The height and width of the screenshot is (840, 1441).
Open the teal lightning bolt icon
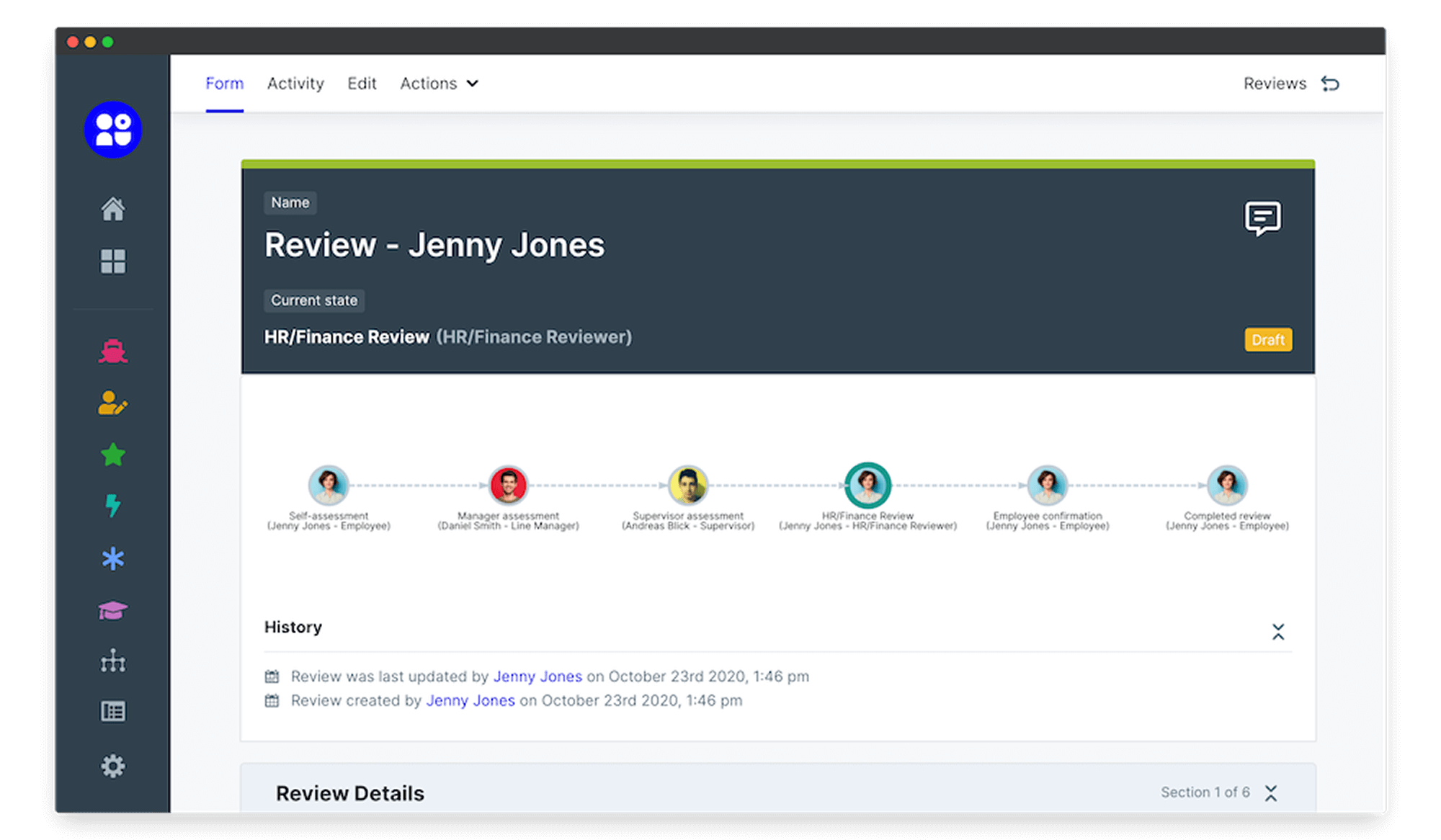[x=113, y=506]
